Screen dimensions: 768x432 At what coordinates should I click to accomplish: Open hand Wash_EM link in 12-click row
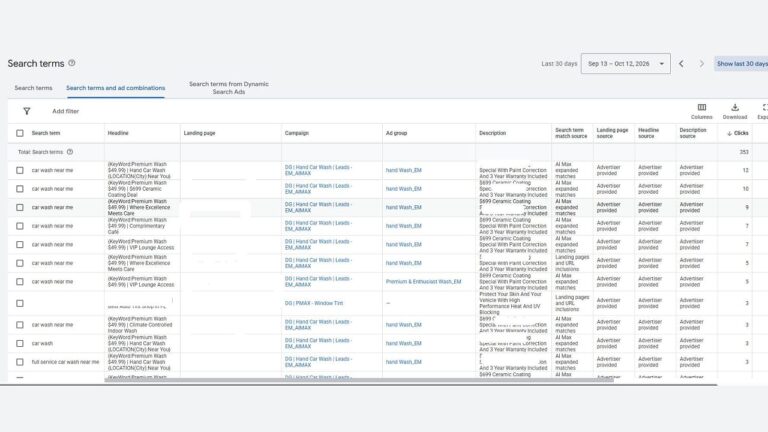point(403,170)
